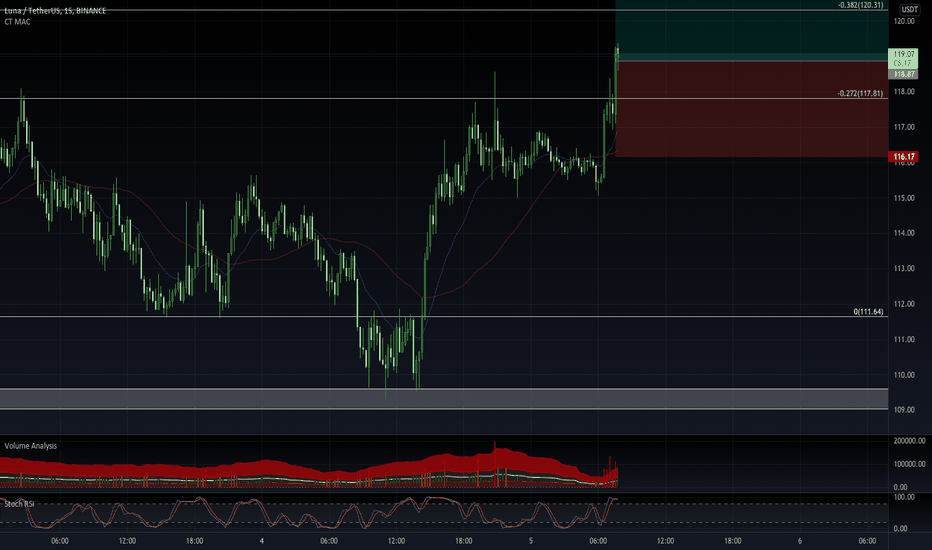Click the 118.00 price axis label
Image resolution: width=932 pixels, height=550 pixels.
(903, 92)
